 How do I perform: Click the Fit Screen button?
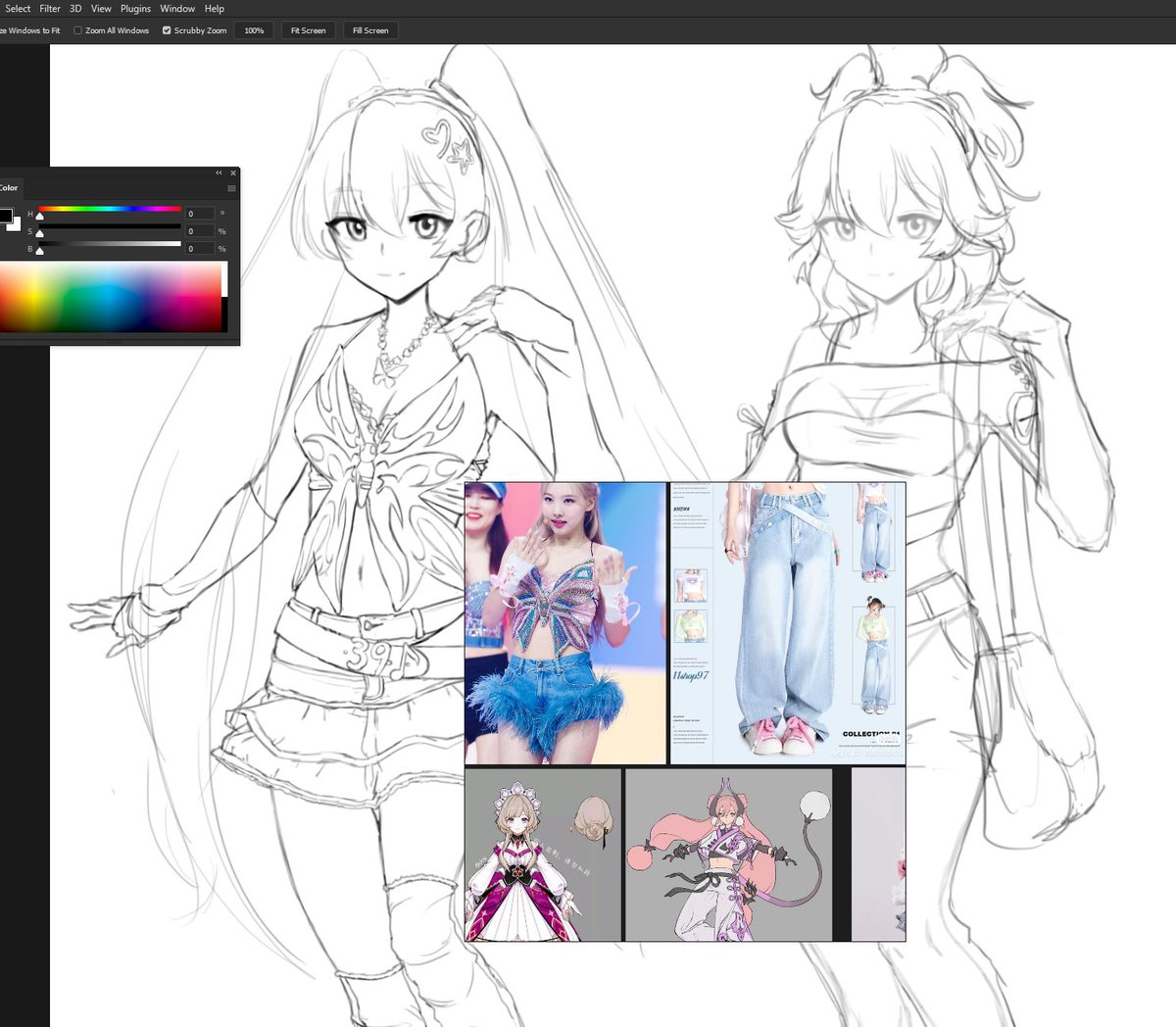(x=308, y=30)
